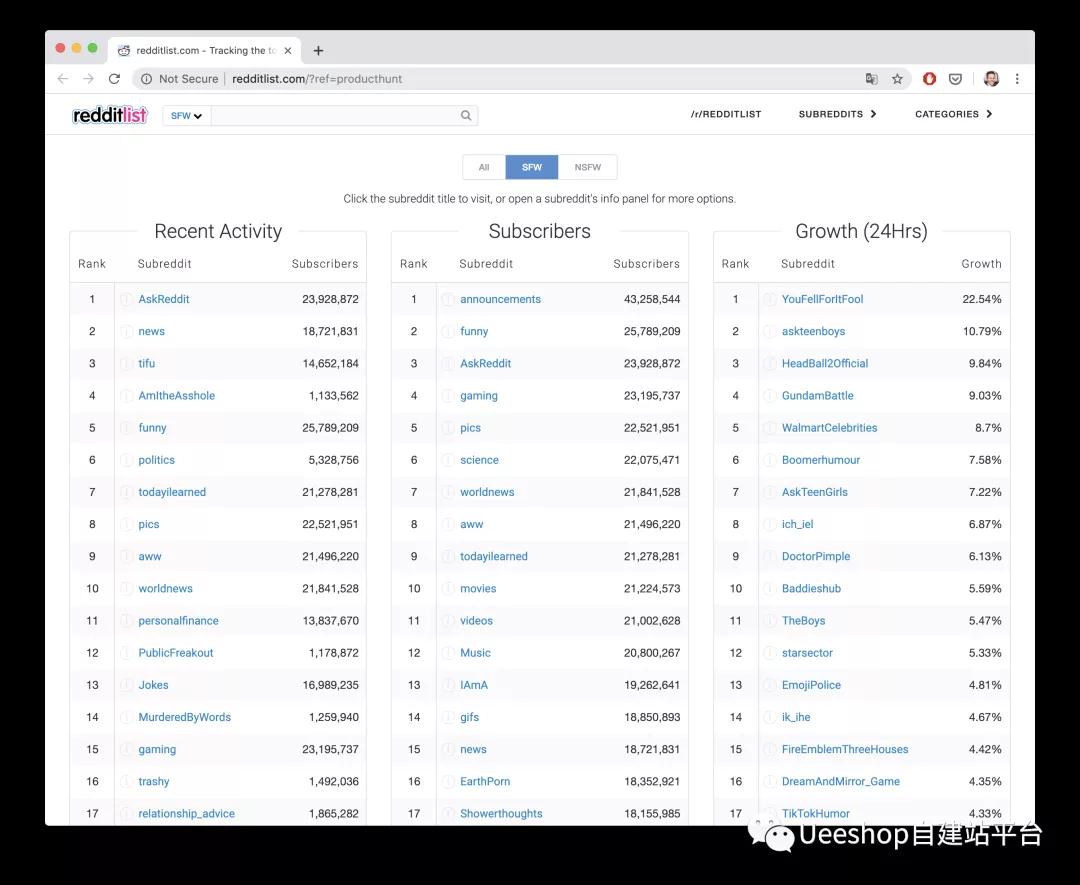This screenshot has height=885, width=1080.
Task: Open info panel icon for AmItheAsshole
Action: [126, 395]
